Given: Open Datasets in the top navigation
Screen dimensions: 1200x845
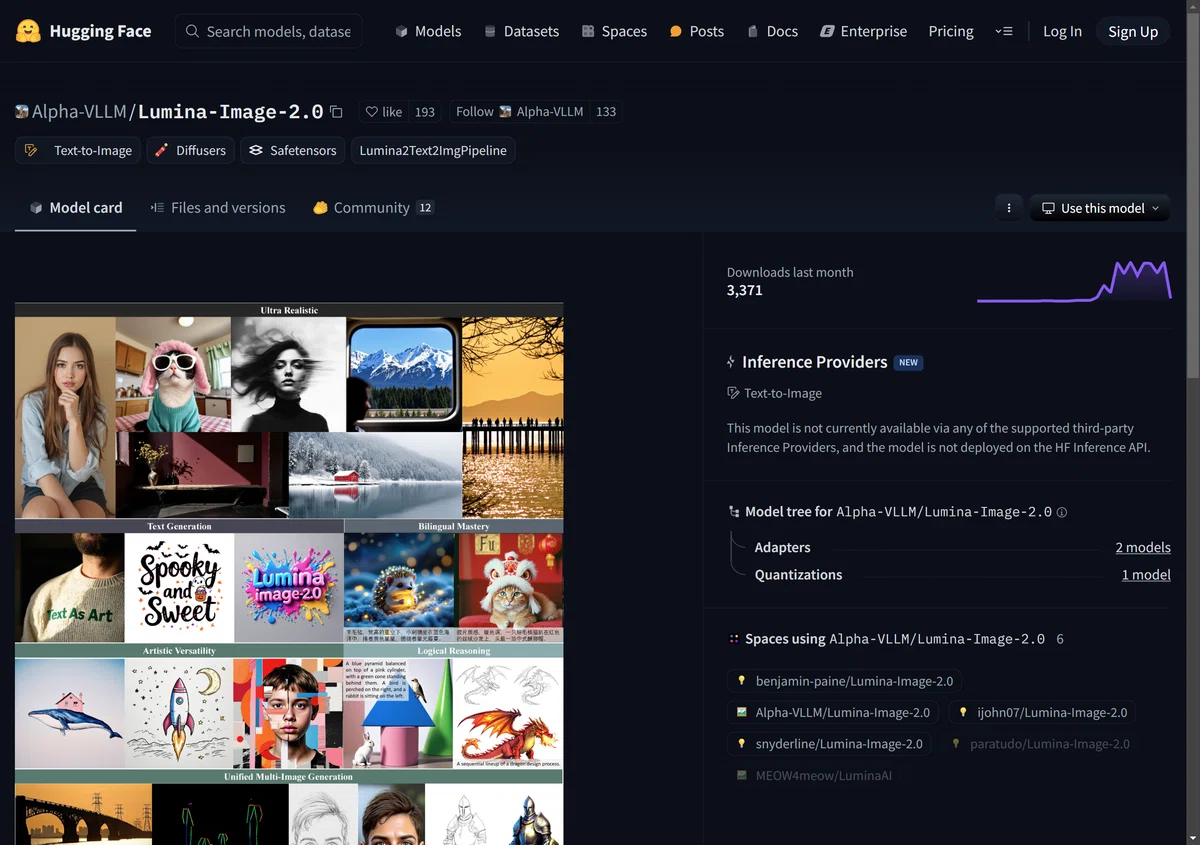Looking at the screenshot, I should pyautogui.click(x=521, y=31).
